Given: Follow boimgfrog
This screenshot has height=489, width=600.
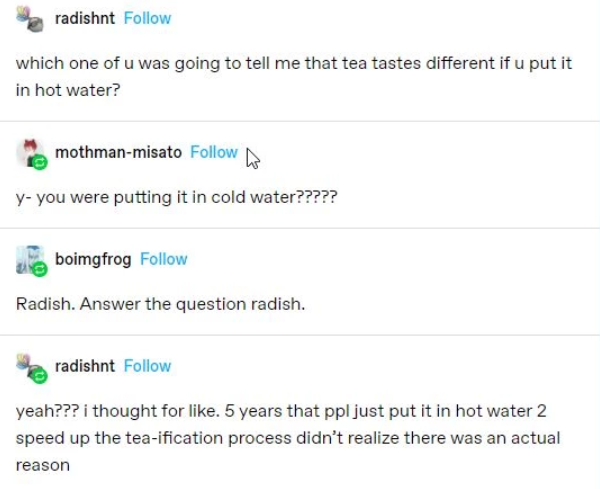Looking at the screenshot, I should coord(163,259).
